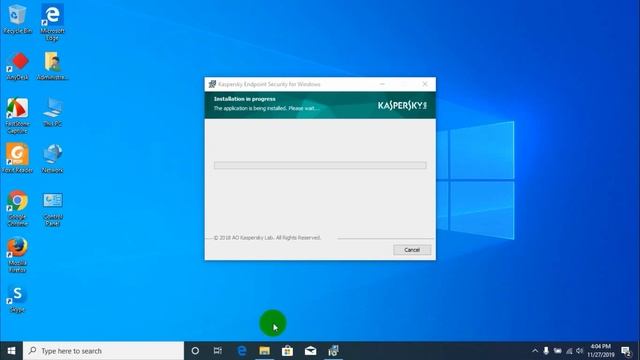Click the Kaspersky logo in installer header
This screenshot has width=640, height=360.
pyautogui.click(x=402, y=106)
